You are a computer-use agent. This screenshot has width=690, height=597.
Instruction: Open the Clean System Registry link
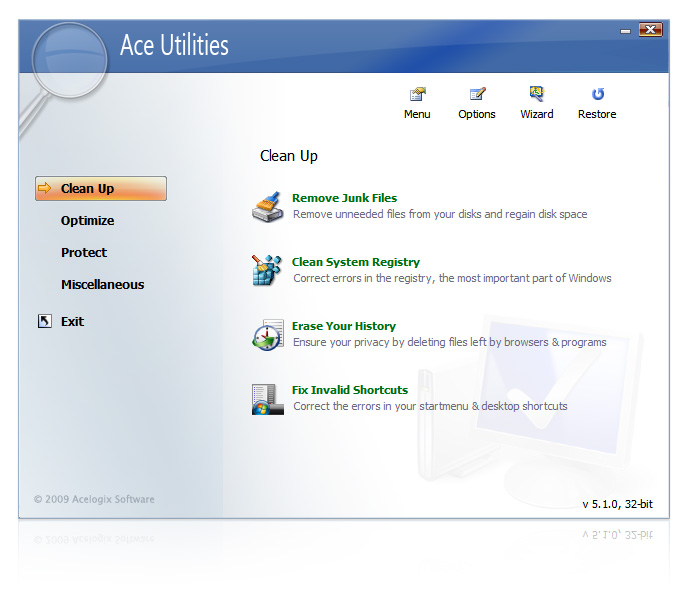point(355,262)
